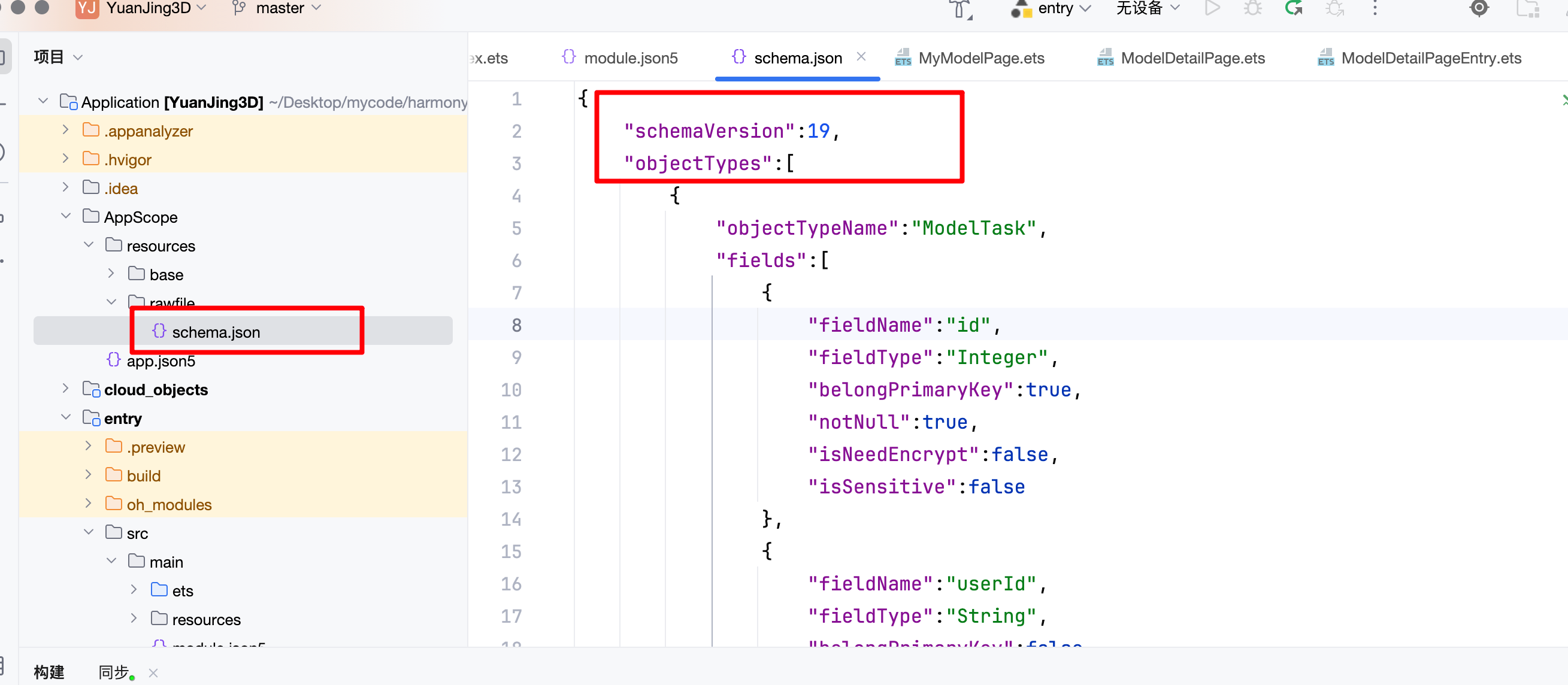The image size is (1568, 685).
Task: Expand the cloud_objects module
Action: 66,388
